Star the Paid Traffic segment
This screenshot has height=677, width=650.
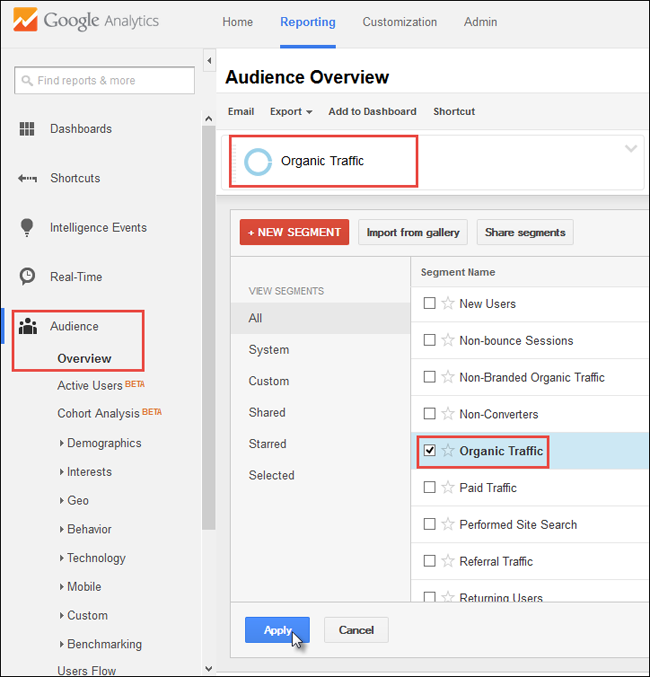tap(448, 488)
